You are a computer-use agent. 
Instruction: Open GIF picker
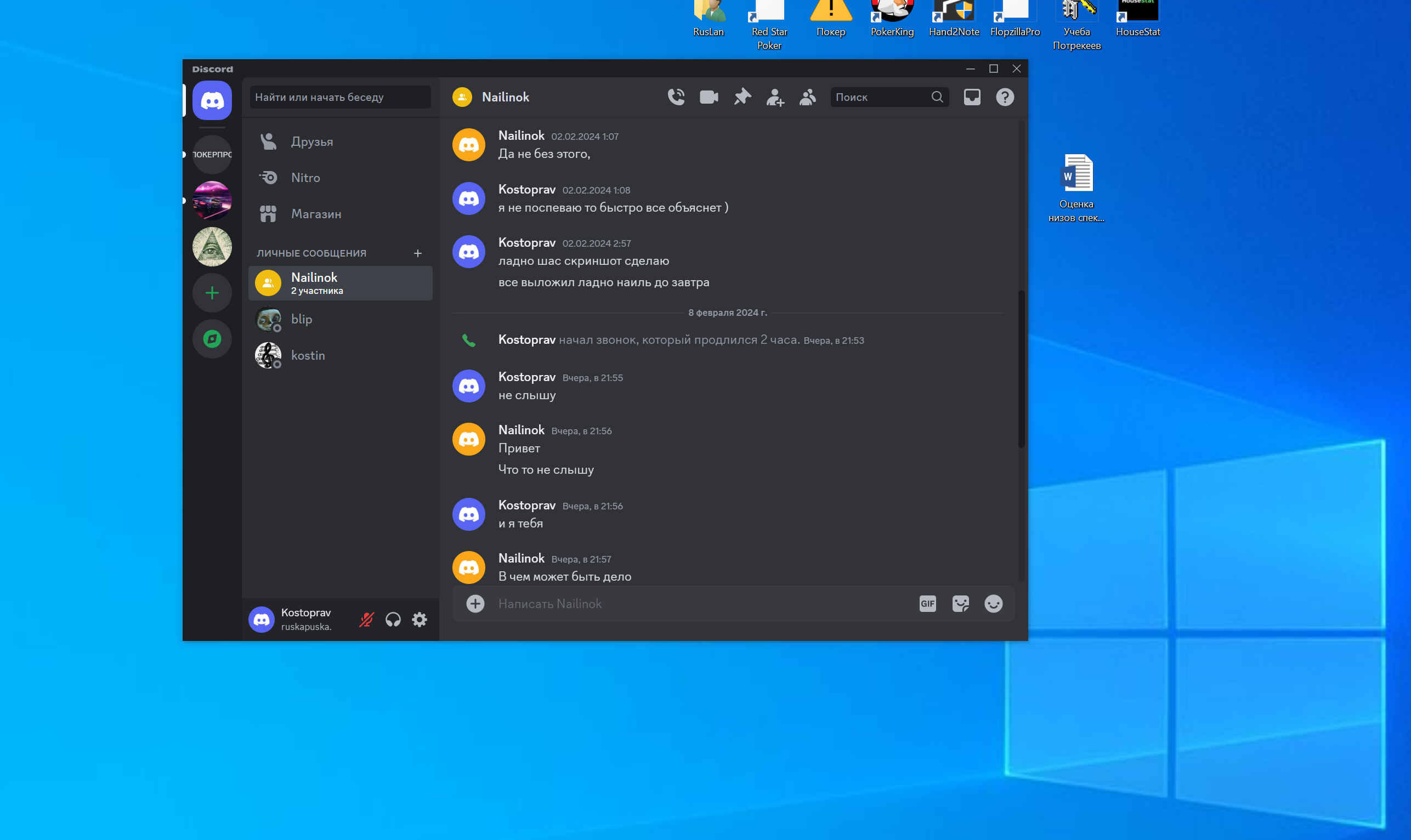[928, 603]
